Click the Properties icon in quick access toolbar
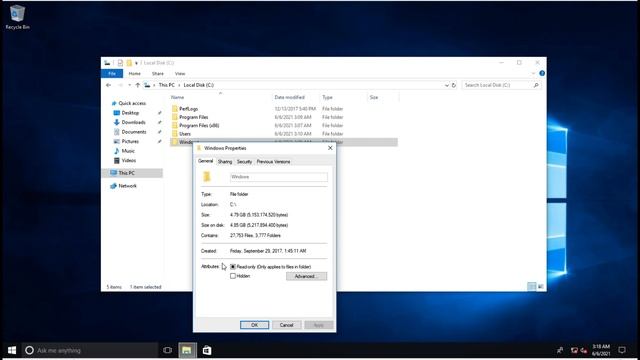Viewport: 640px width, 360px height. tap(120, 63)
